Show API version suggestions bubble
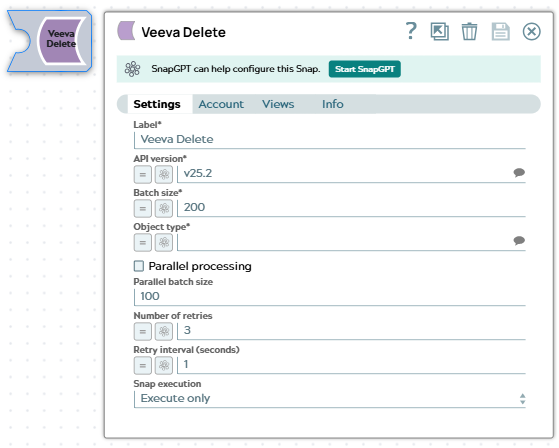 click(x=519, y=173)
